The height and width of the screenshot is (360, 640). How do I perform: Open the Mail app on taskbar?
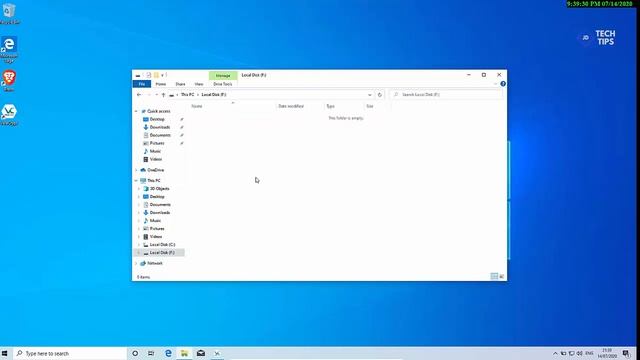point(201,353)
